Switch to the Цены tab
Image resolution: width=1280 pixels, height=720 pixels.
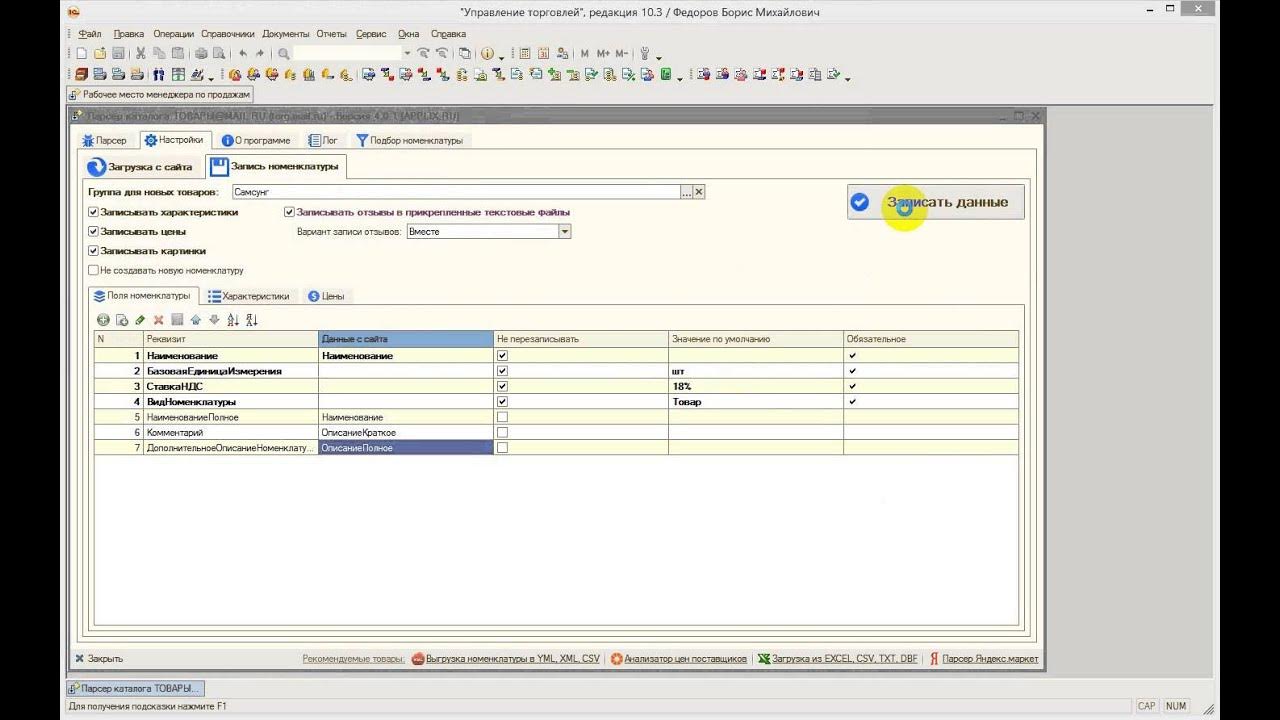tap(326, 296)
